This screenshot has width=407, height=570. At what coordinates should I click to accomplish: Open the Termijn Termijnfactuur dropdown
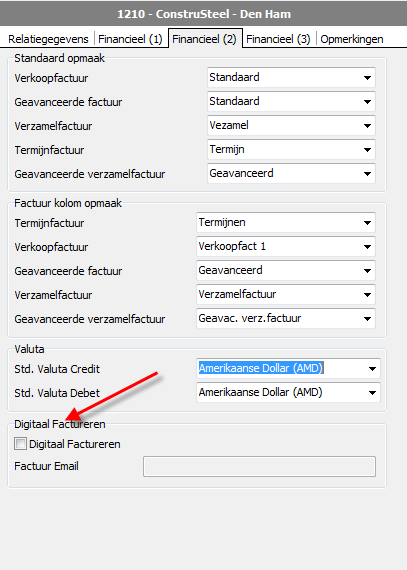(291, 149)
